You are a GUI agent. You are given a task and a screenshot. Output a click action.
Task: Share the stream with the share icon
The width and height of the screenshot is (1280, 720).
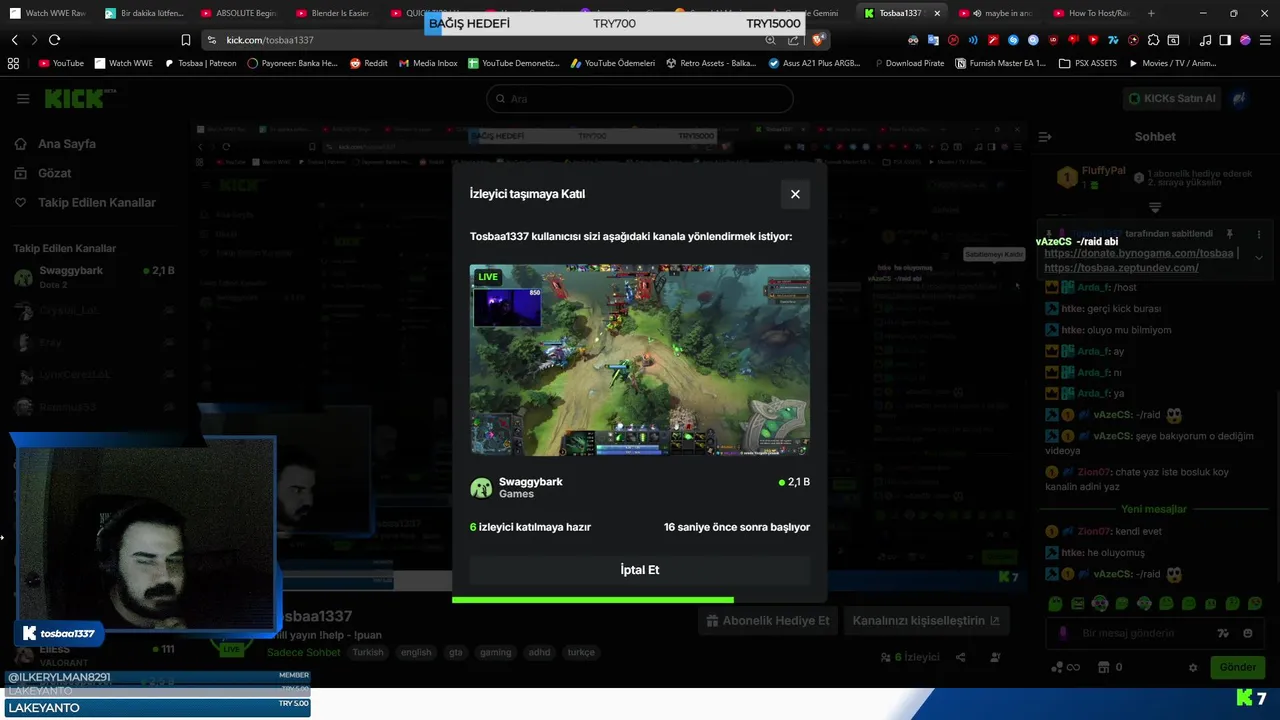(x=960, y=657)
